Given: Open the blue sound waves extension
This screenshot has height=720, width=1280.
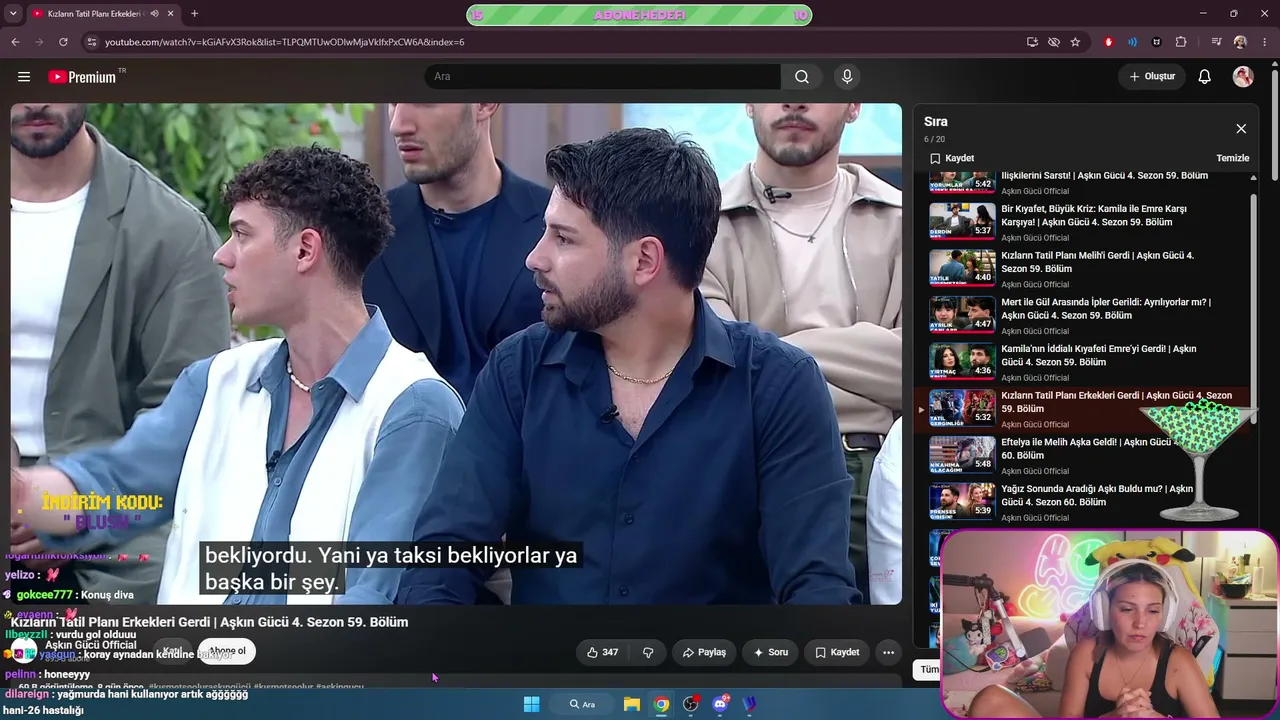Looking at the screenshot, I should pyautogui.click(x=1132, y=42).
